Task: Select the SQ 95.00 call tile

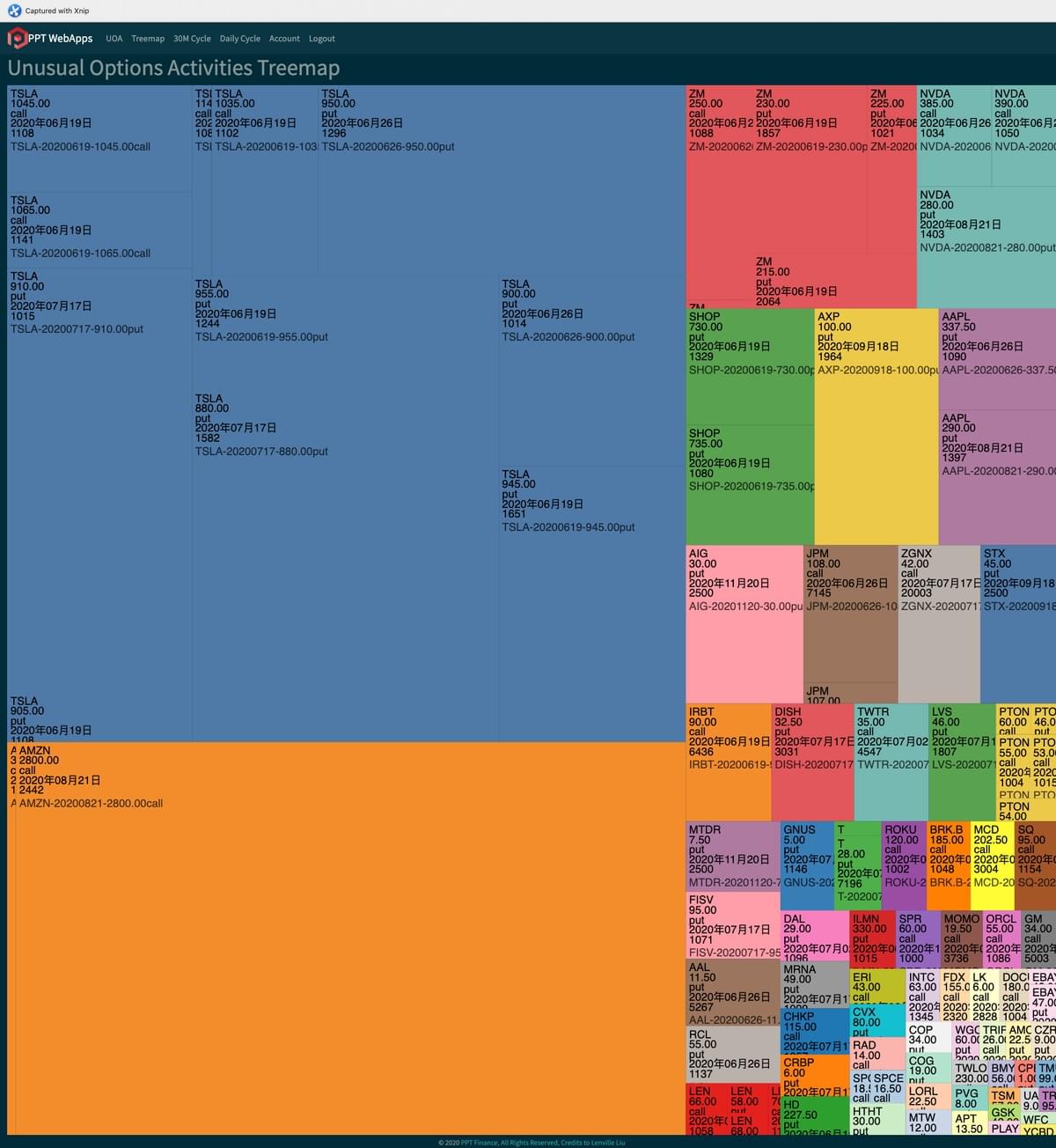Action: coord(1036,866)
